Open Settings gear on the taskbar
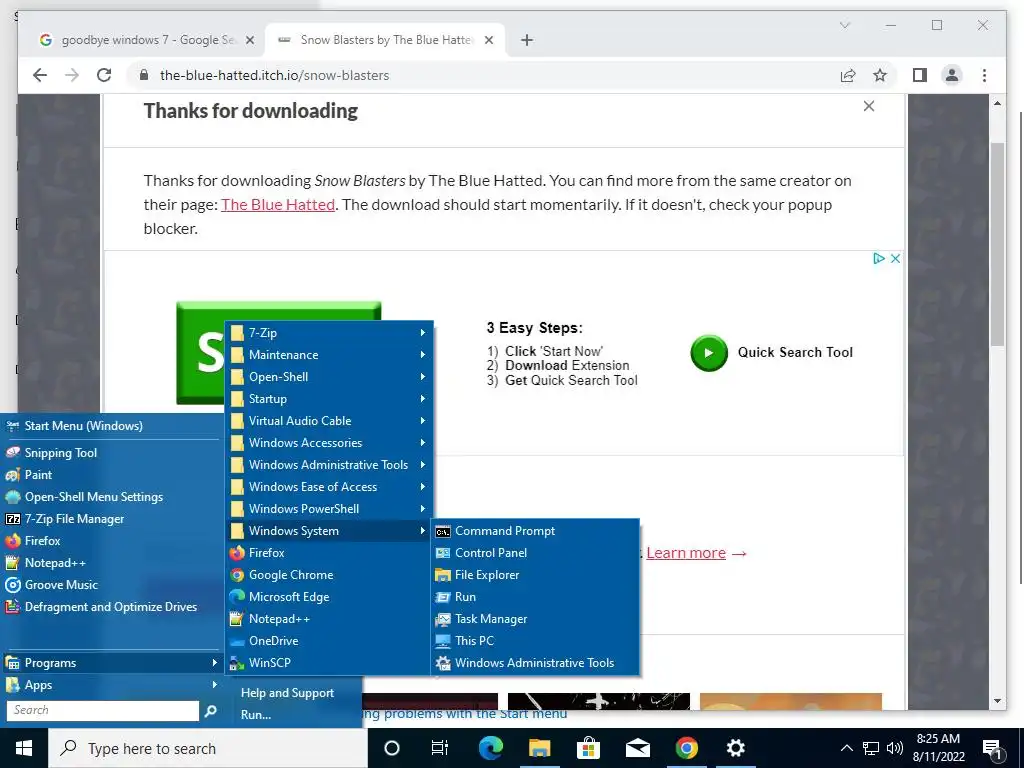The width and height of the screenshot is (1024, 768). click(735, 748)
